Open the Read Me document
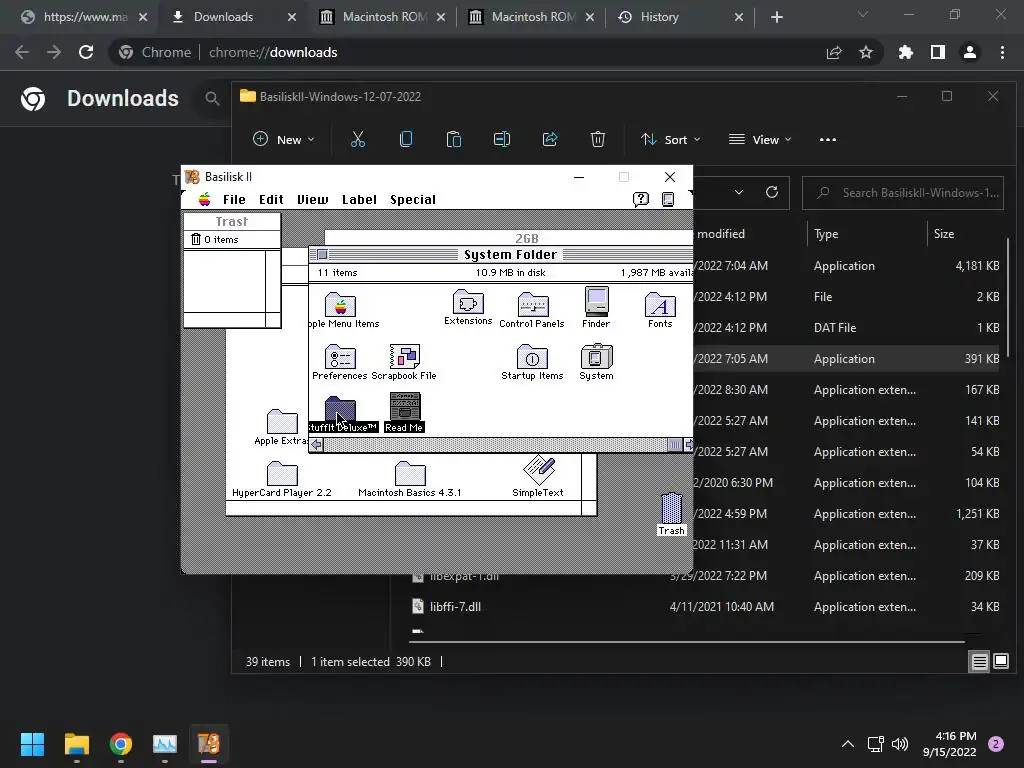This screenshot has height=768, width=1024. [404, 408]
